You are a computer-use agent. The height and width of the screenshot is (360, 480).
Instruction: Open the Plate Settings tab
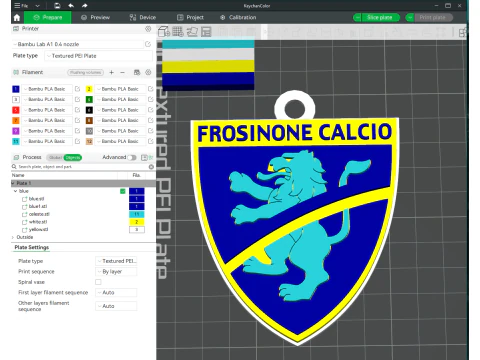tap(32, 247)
